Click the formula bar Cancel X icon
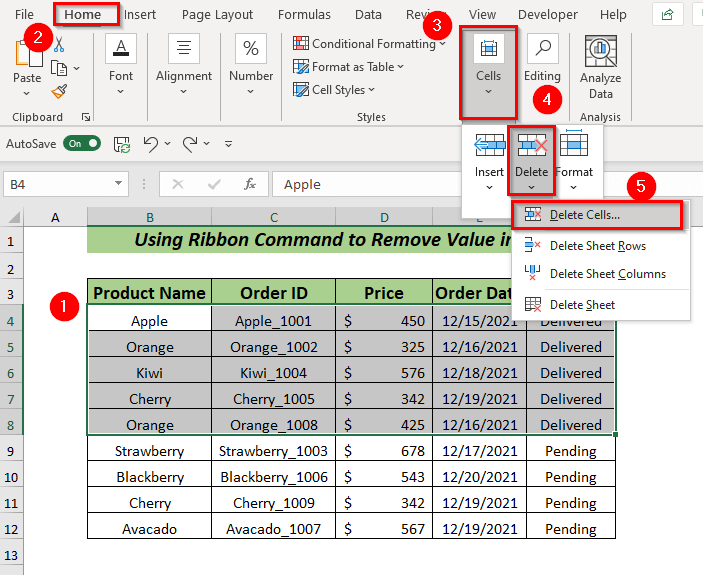Screen dimensions: 703x575 pyautogui.click(x=178, y=184)
